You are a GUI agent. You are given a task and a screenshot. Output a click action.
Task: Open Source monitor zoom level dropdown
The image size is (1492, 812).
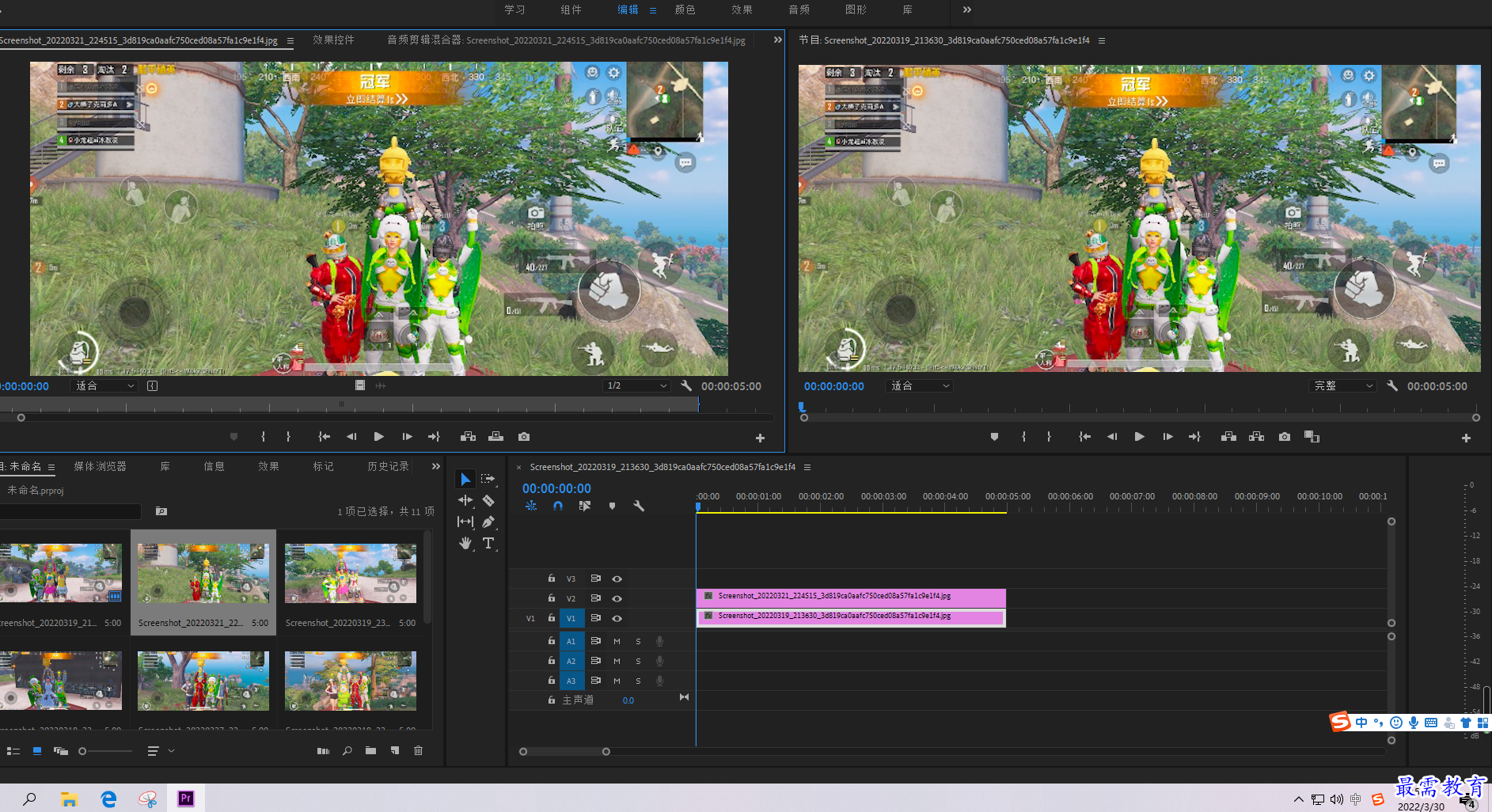click(105, 385)
